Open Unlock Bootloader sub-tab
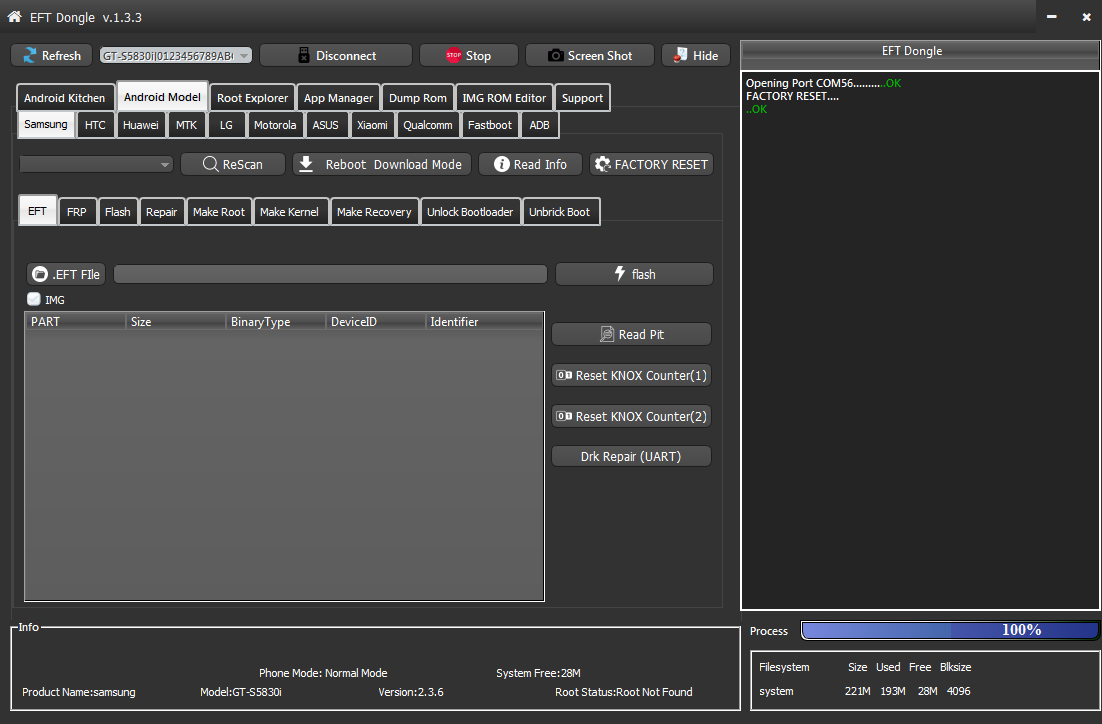1102x724 pixels. 470,212
